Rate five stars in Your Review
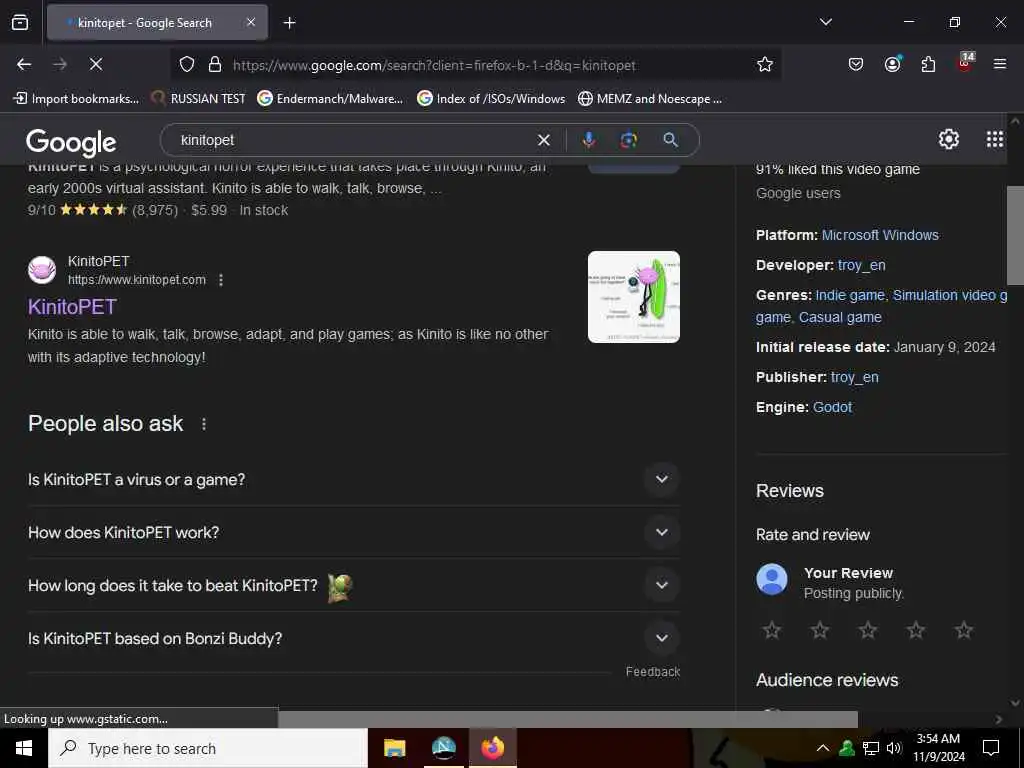Image resolution: width=1024 pixels, height=768 pixels. [964, 630]
